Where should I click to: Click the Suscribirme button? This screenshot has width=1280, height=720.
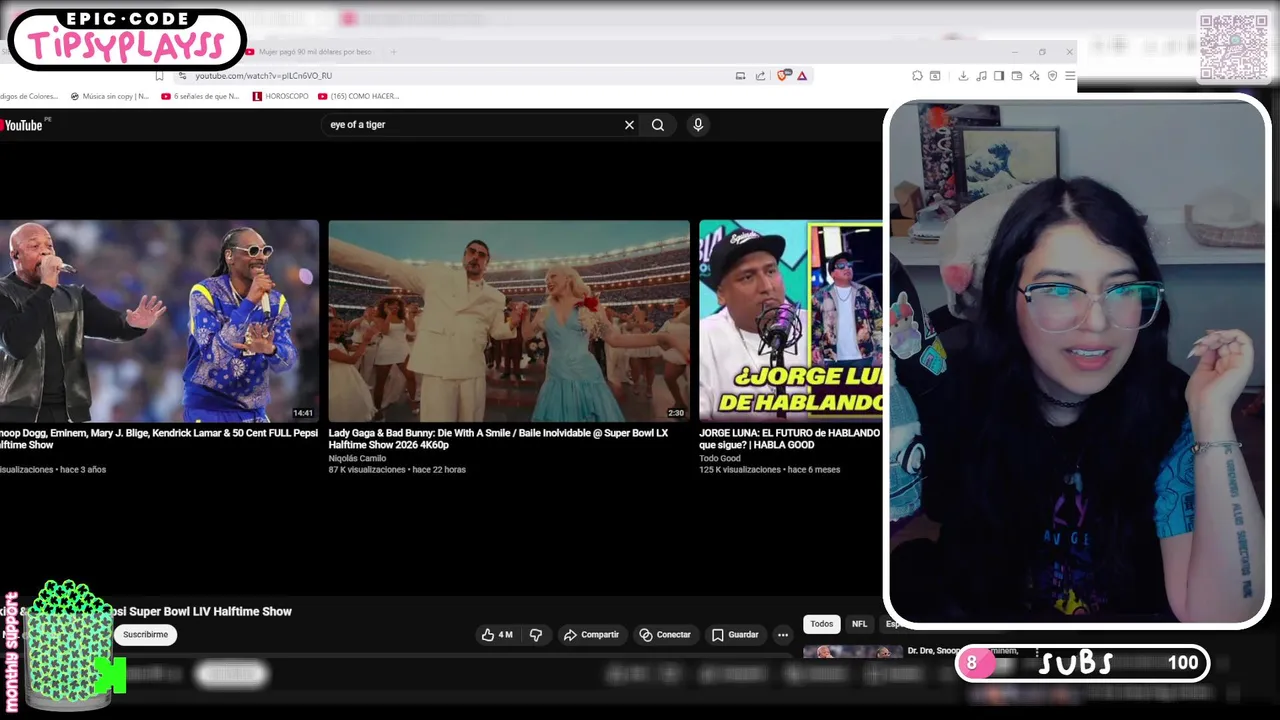[145, 635]
